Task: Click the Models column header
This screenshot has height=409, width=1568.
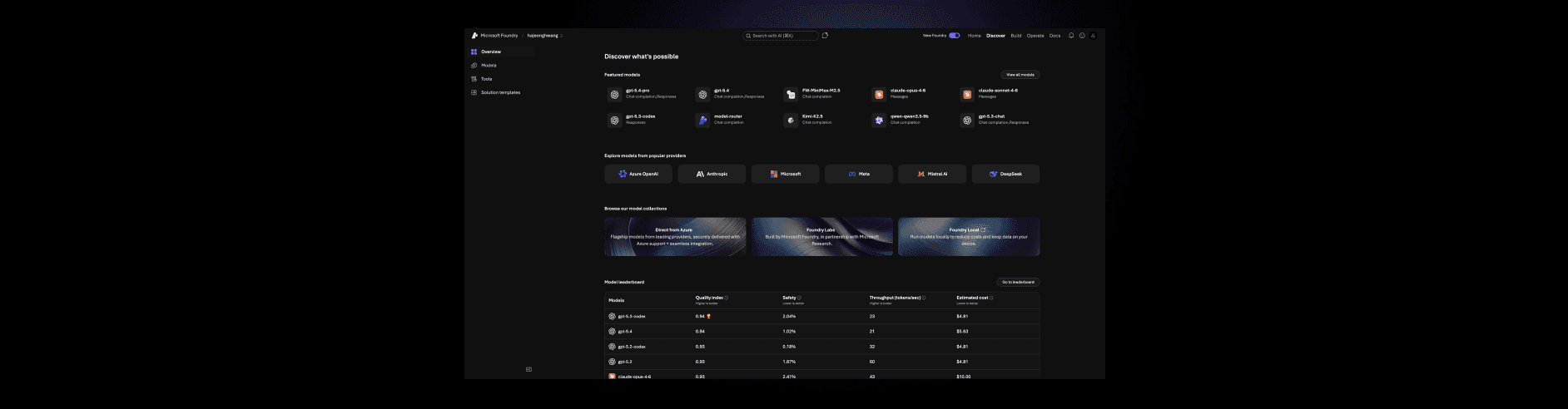Action: click(x=617, y=300)
